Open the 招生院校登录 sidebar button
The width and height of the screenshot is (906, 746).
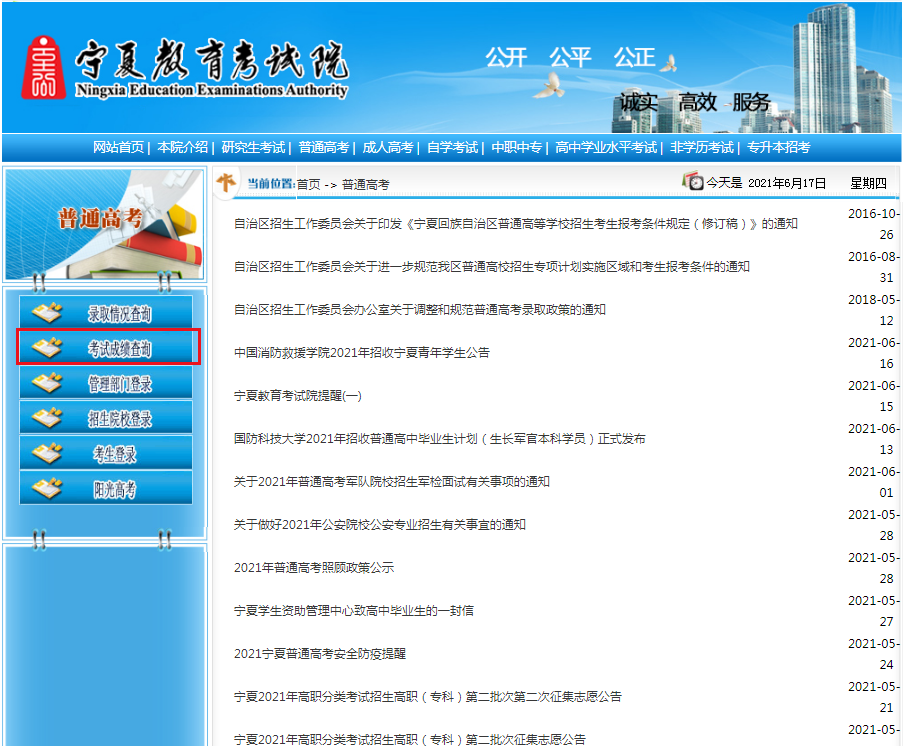[106, 417]
